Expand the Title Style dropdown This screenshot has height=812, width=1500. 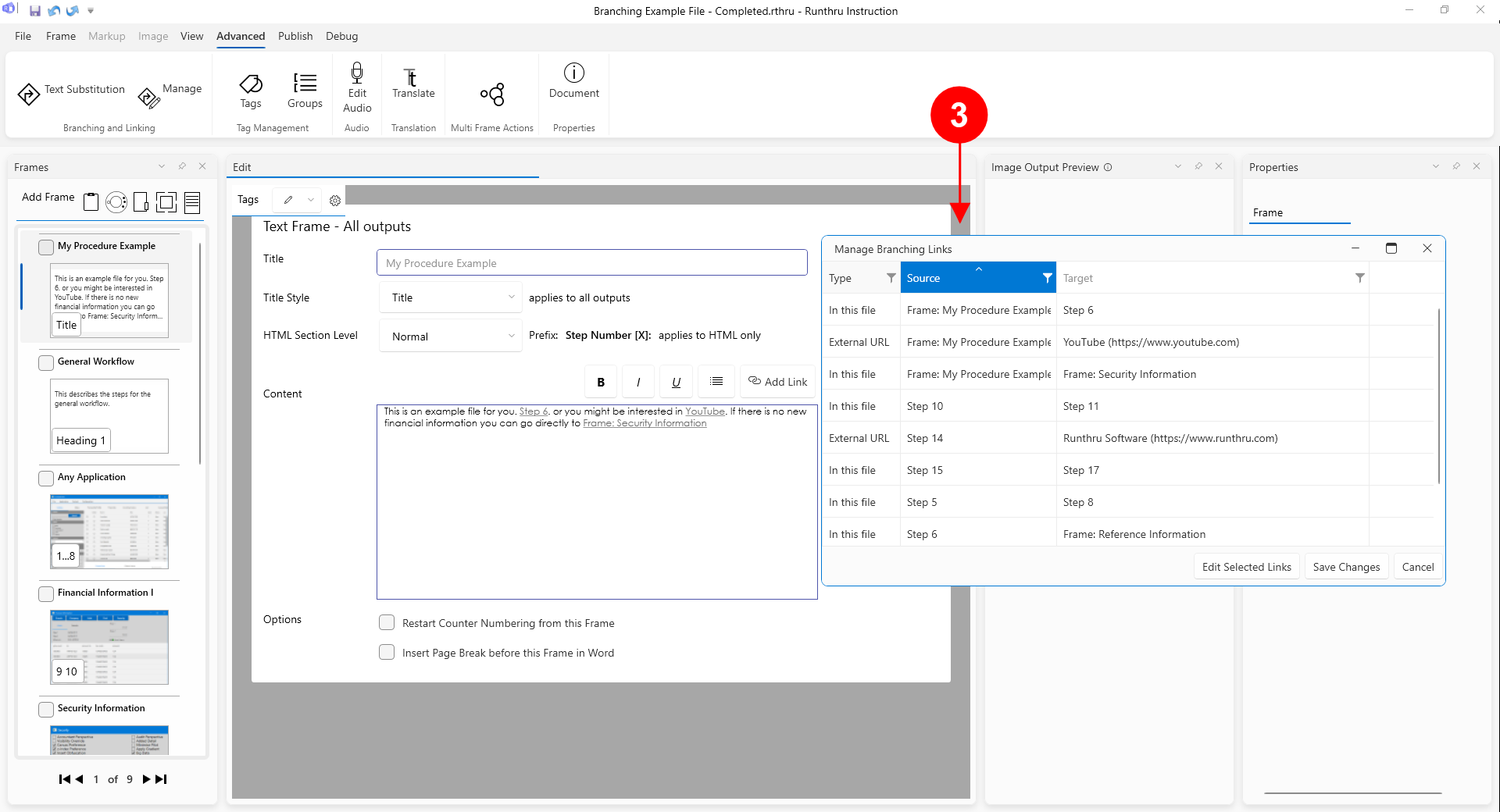(450, 297)
